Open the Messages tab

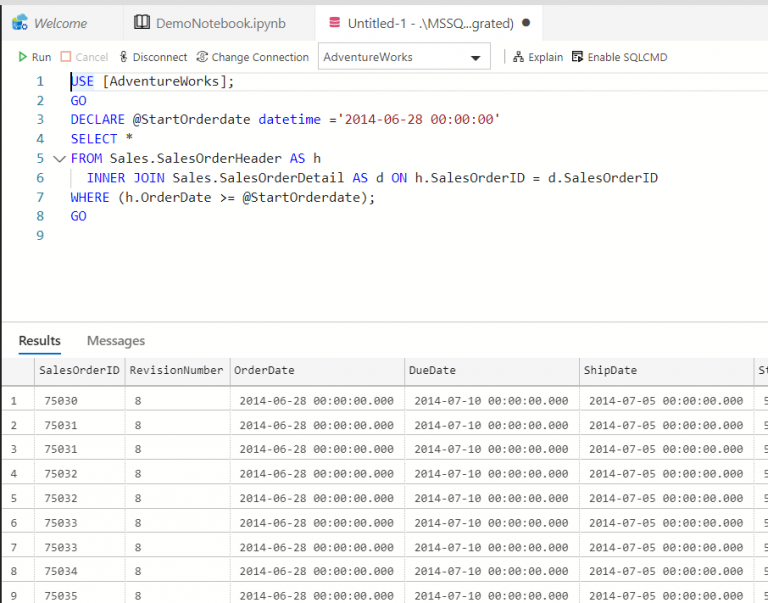(x=116, y=341)
